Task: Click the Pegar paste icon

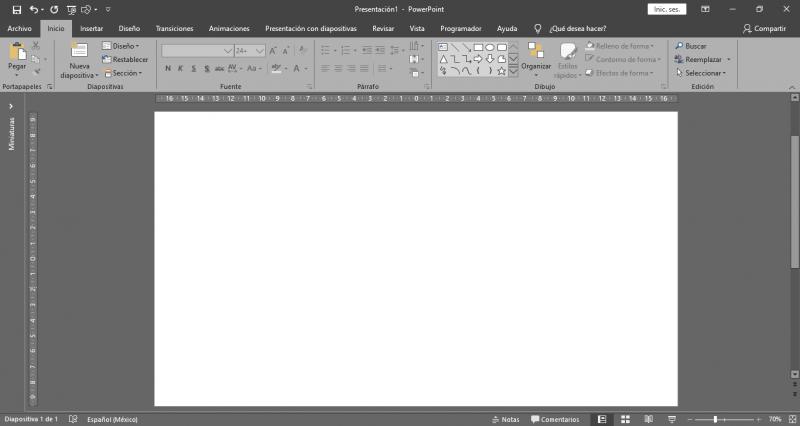Action: point(17,51)
